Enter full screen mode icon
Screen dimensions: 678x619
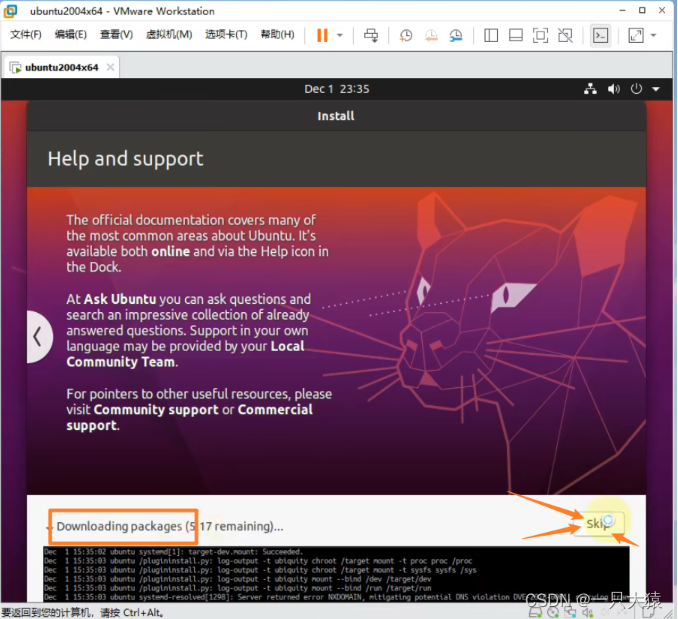coord(540,35)
